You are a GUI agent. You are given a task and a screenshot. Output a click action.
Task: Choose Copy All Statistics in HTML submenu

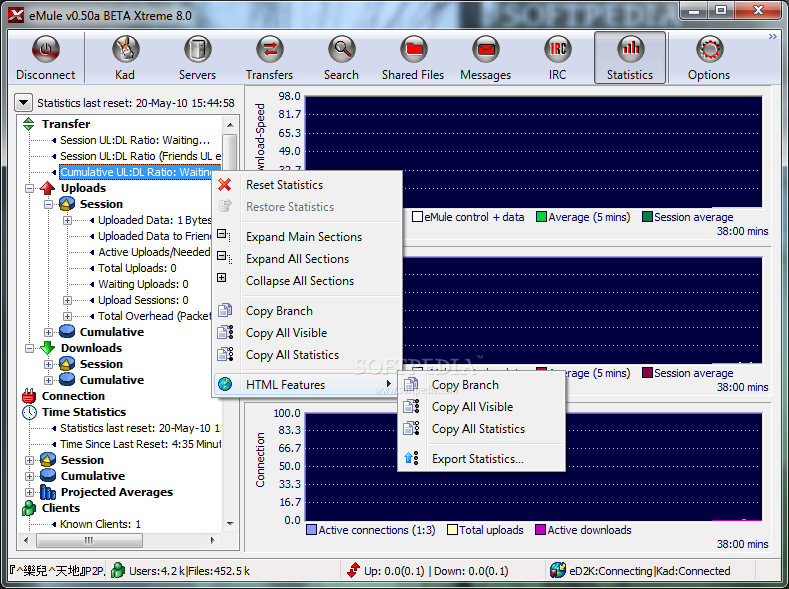[x=482, y=429]
